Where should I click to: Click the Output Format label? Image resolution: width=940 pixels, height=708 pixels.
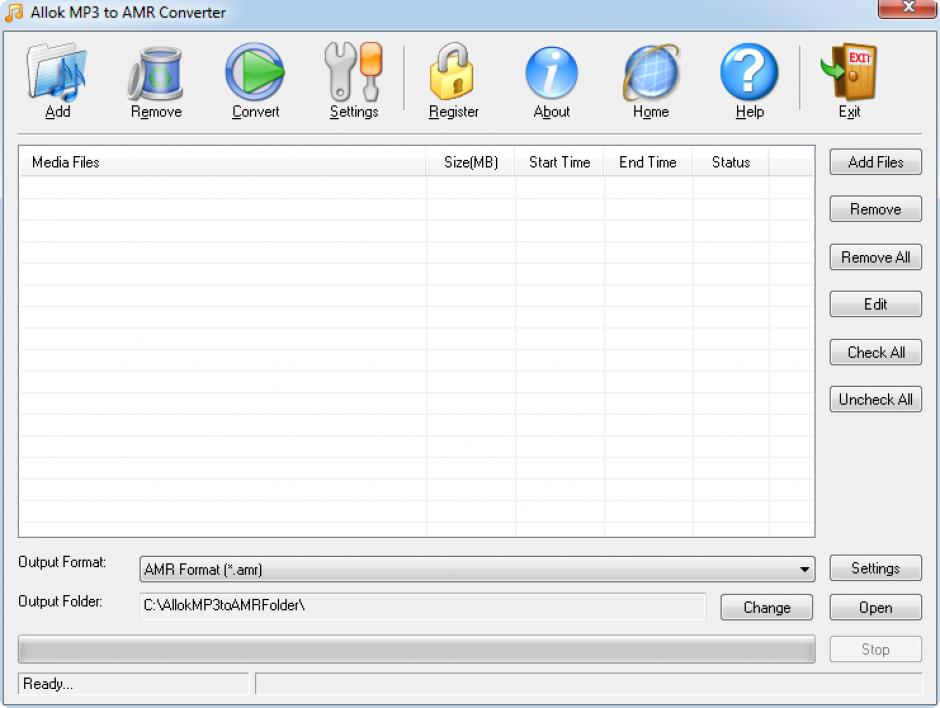click(62, 562)
